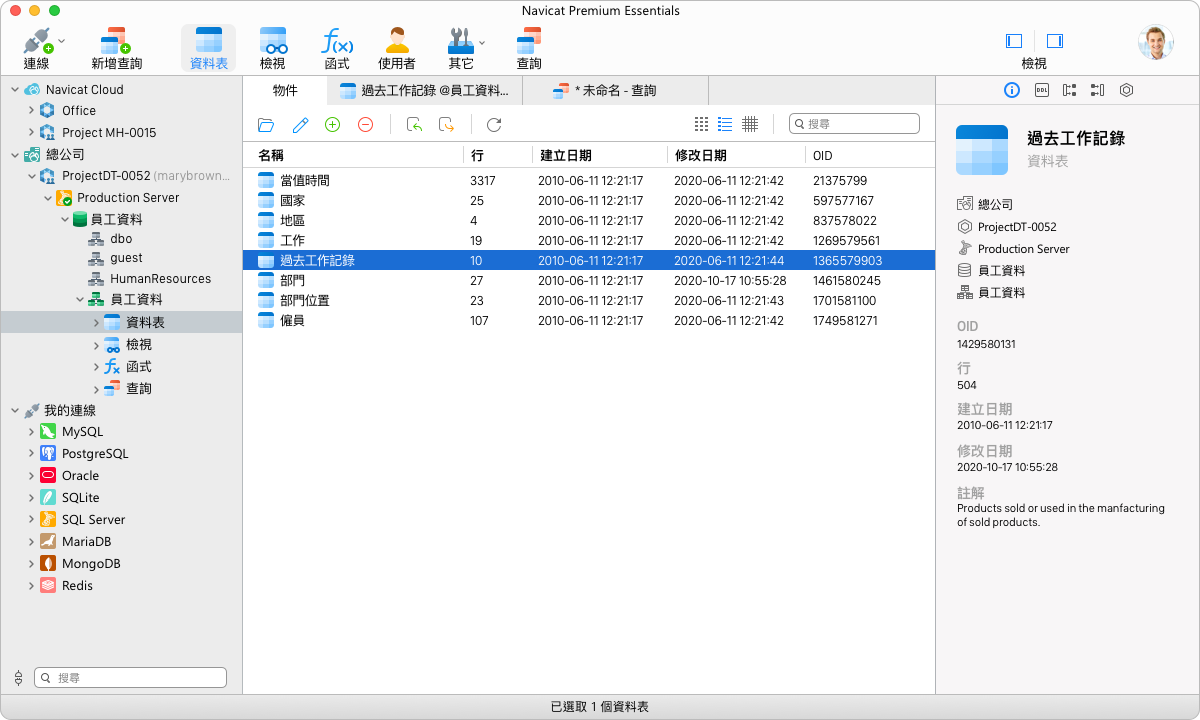Collapse the Production Server node
The width and height of the screenshot is (1200, 720).
[47, 198]
